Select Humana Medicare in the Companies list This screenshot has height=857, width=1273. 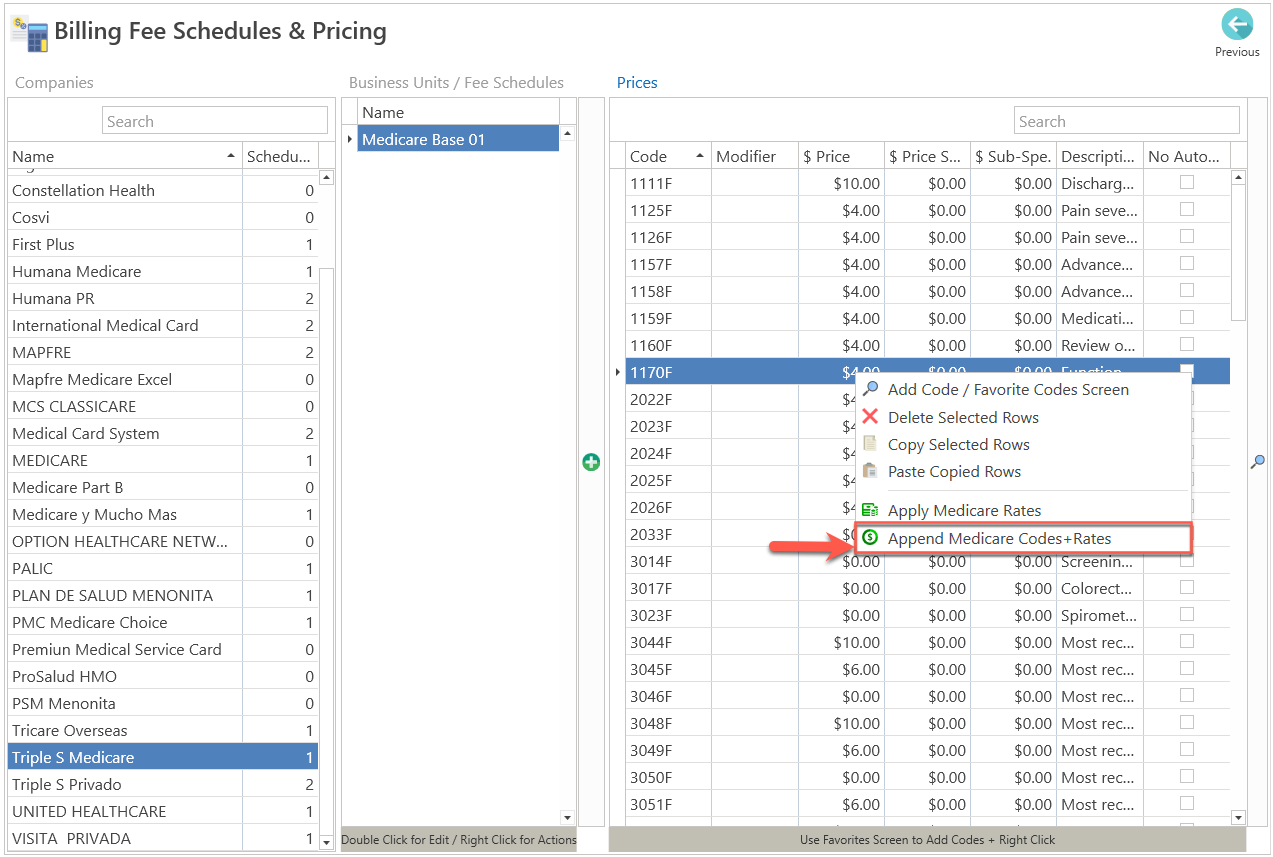(x=163, y=271)
